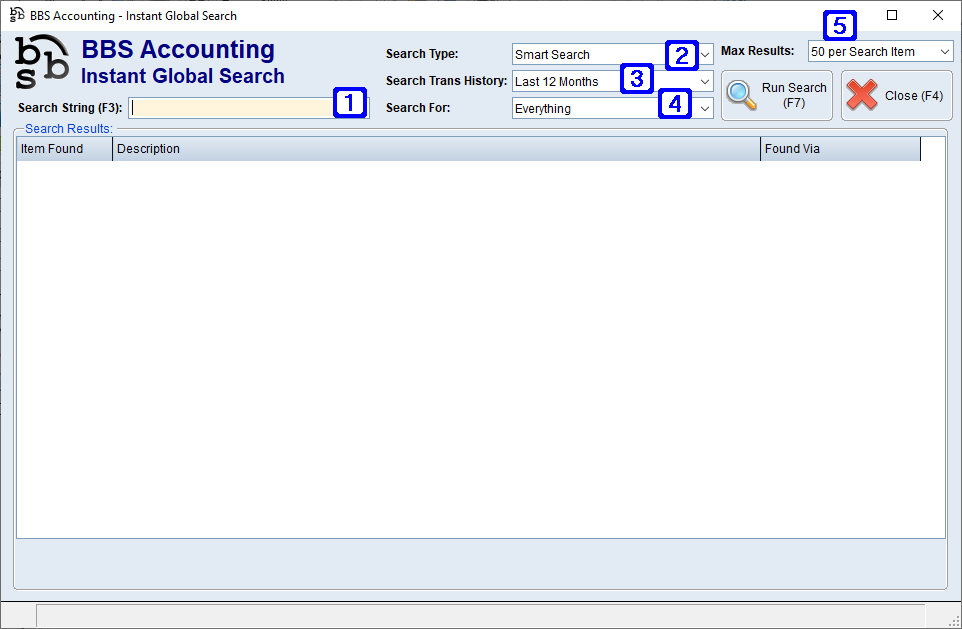
Task: Click the large BBS logo
Action: [x=43, y=62]
